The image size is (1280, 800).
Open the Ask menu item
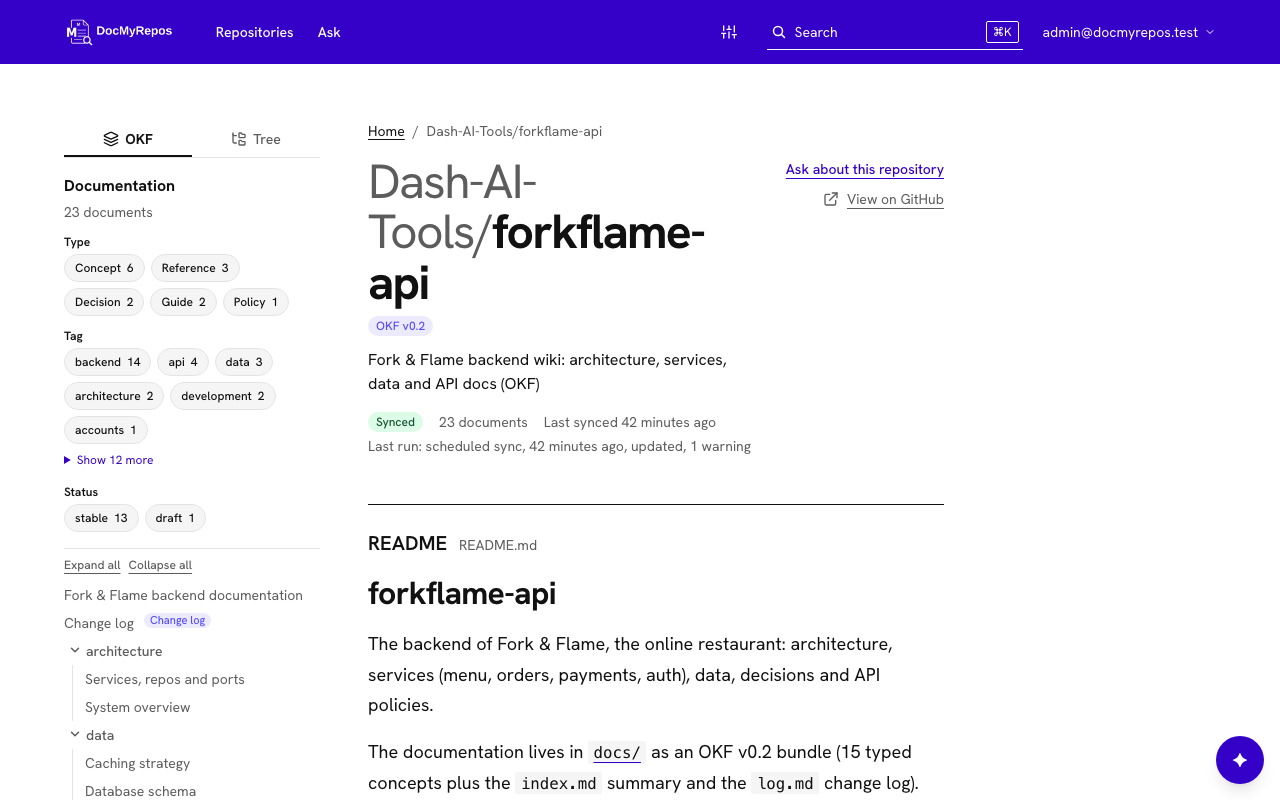point(329,32)
